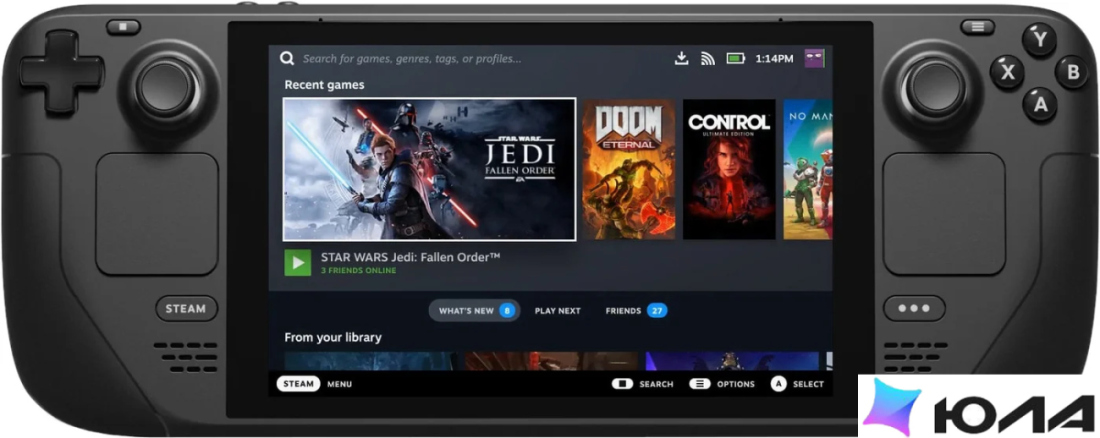Hit the green Play button

(x=297, y=263)
